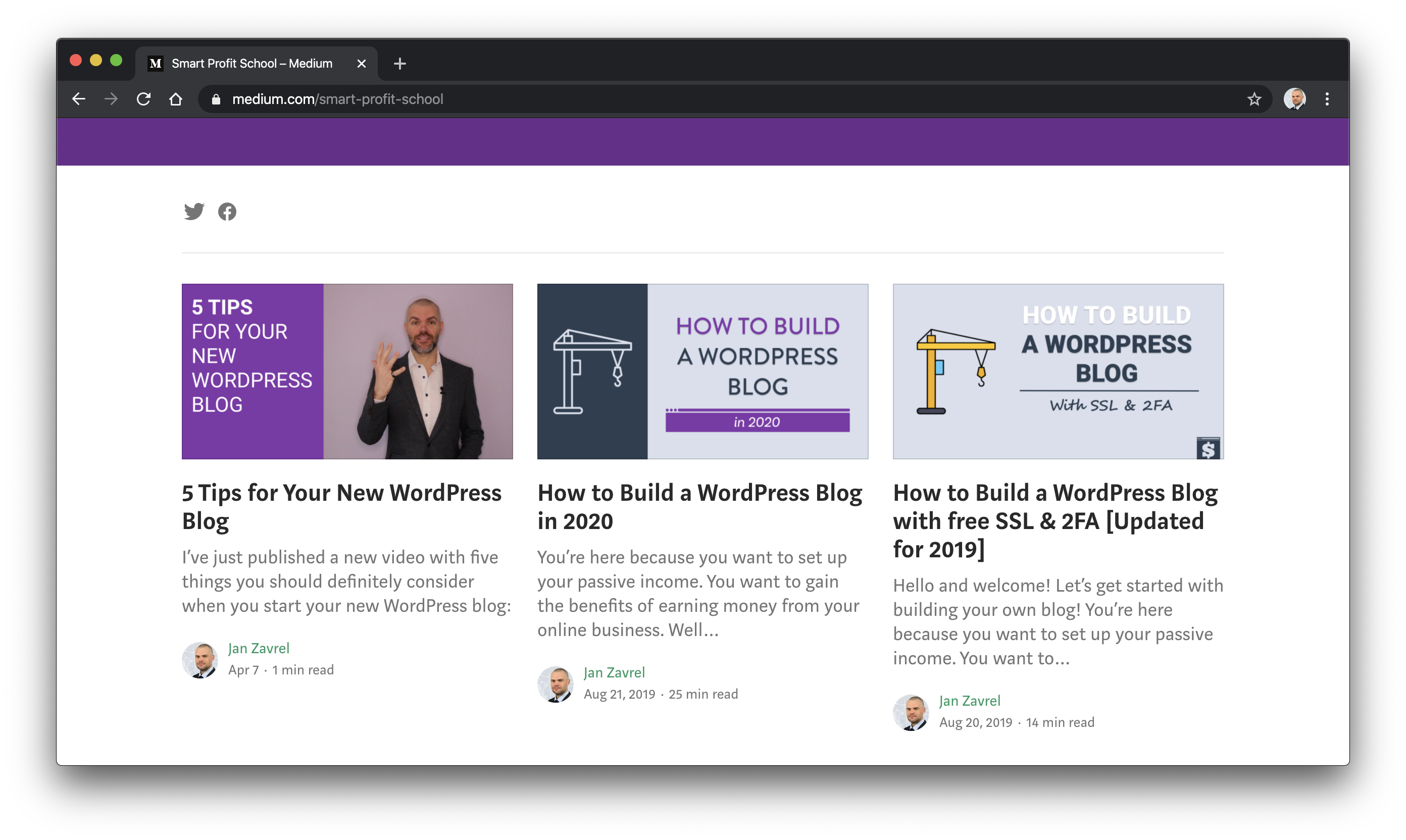Click the green fullscreen window button
The width and height of the screenshot is (1406, 840).
116,60
